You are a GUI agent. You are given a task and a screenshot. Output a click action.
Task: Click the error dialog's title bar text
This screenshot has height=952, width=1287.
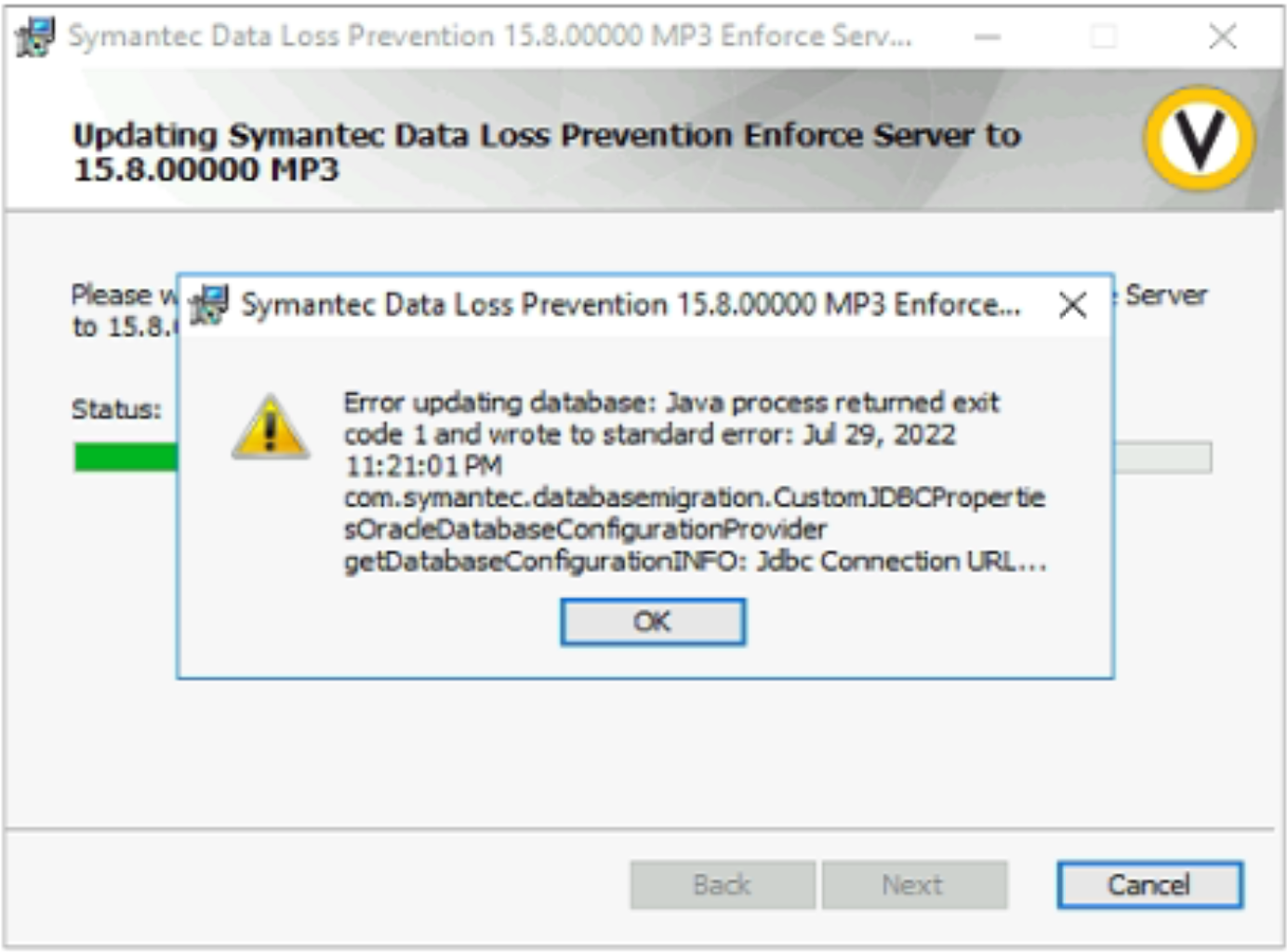pos(630,305)
